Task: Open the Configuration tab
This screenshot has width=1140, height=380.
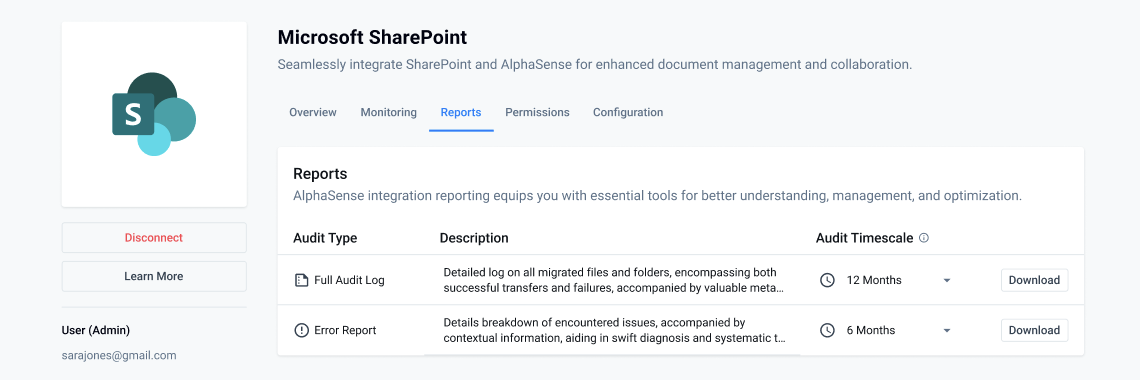Action: coord(628,113)
